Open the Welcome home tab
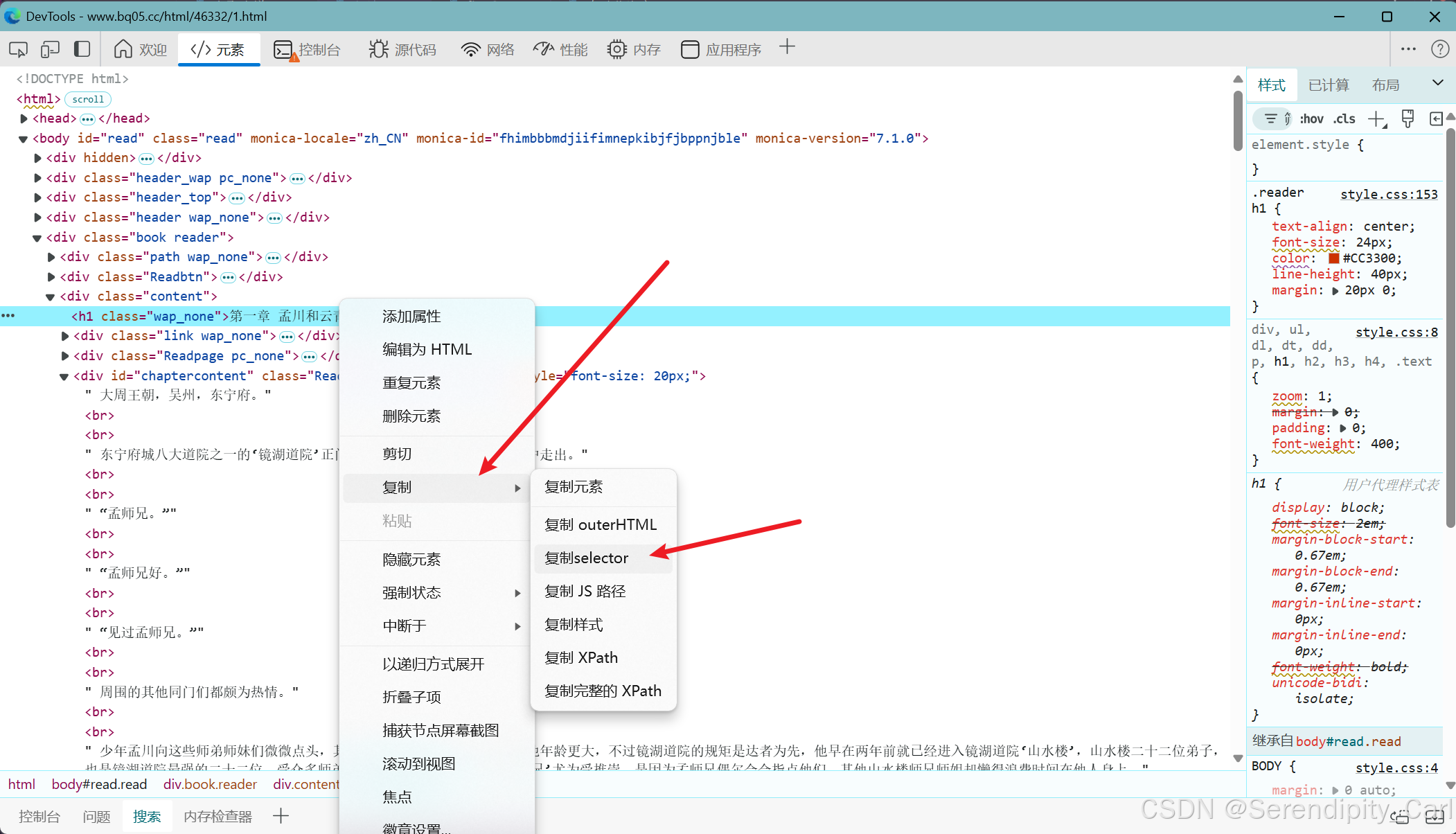 [x=141, y=49]
